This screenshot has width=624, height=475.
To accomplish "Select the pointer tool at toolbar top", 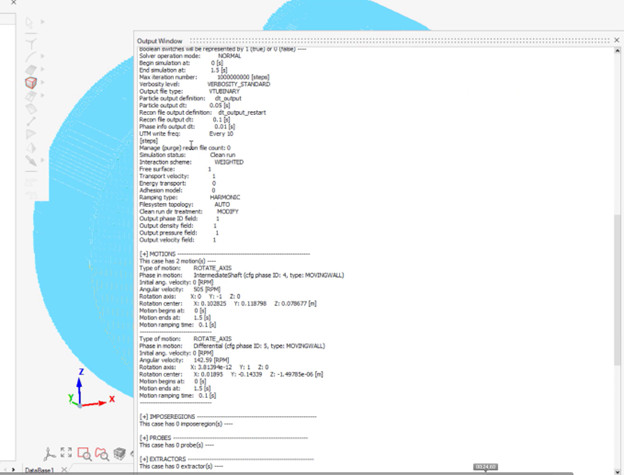I will (x=30, y=22).
